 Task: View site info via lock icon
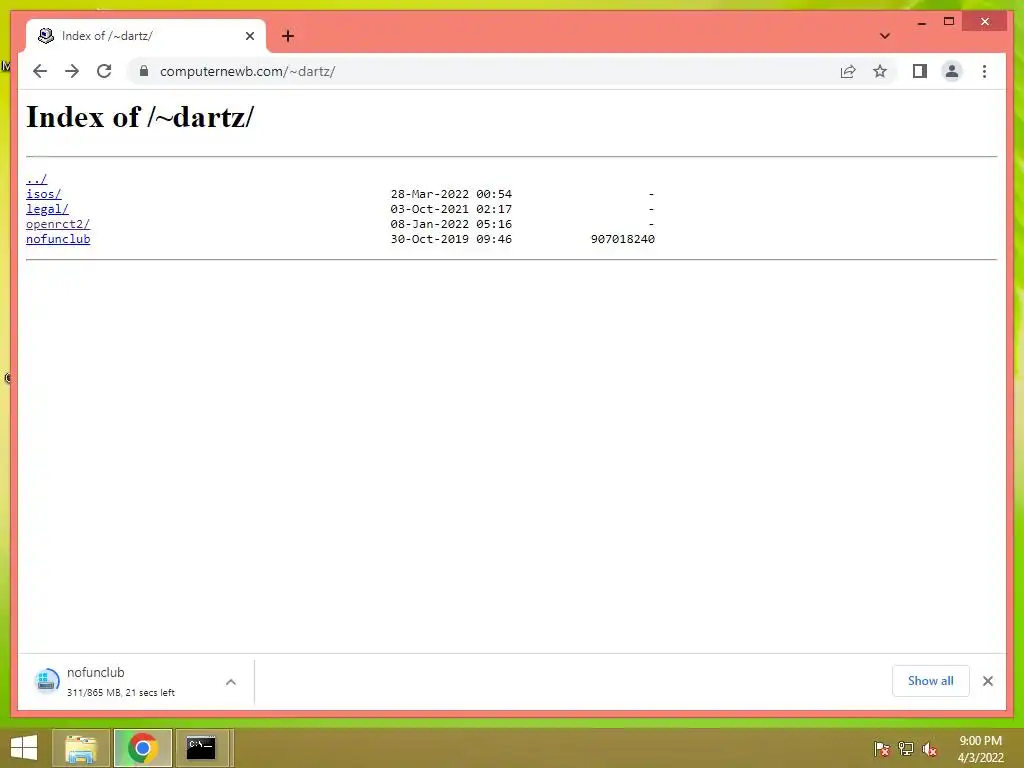coord(144,71)
